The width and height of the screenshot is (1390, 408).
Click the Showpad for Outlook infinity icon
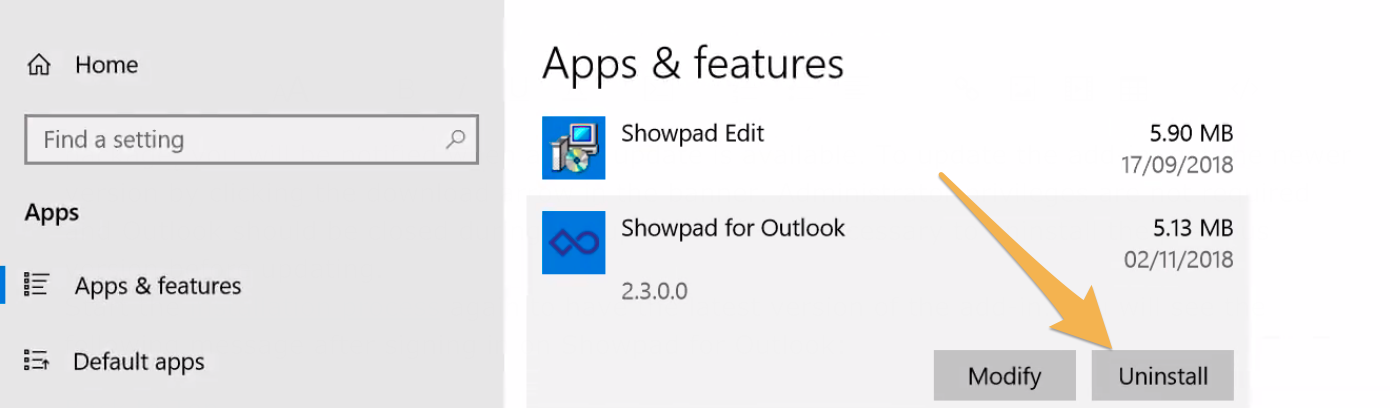(573, 243)
